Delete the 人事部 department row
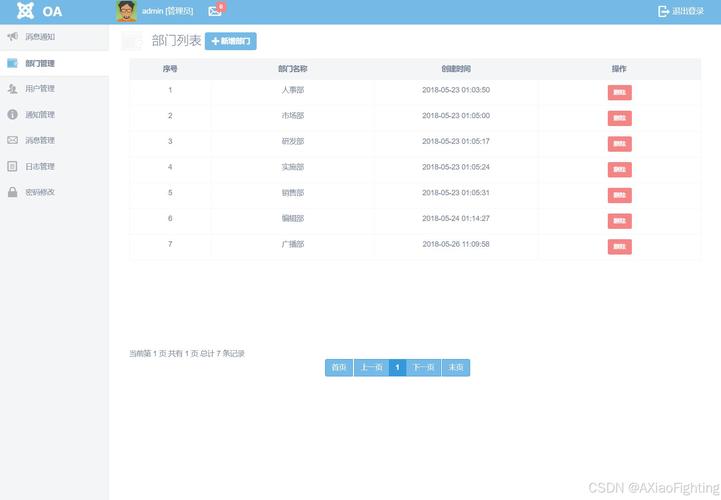This screenshot has height=500, width=721. pos(619,92)
